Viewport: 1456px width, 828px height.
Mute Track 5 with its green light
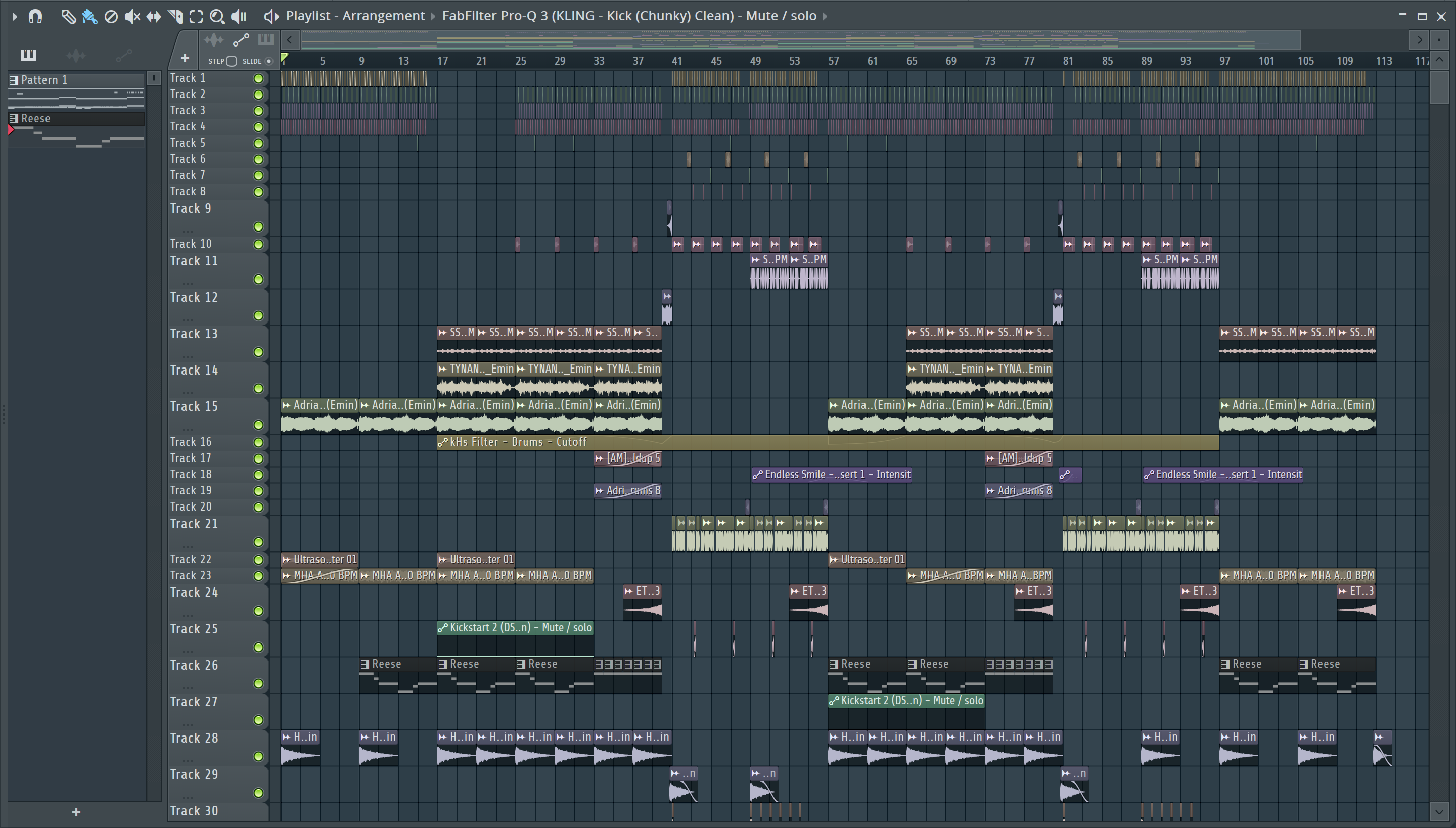click(x=258, y=144)
